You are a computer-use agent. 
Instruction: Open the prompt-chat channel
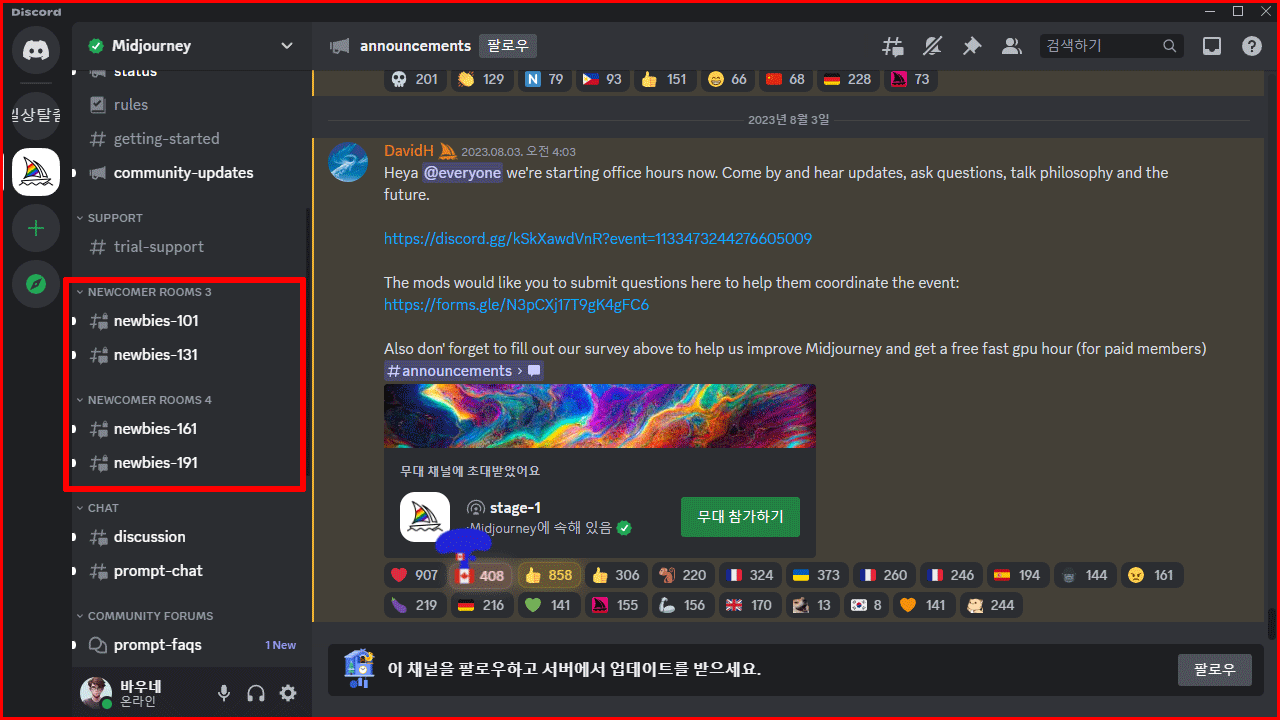coord(190,571)
